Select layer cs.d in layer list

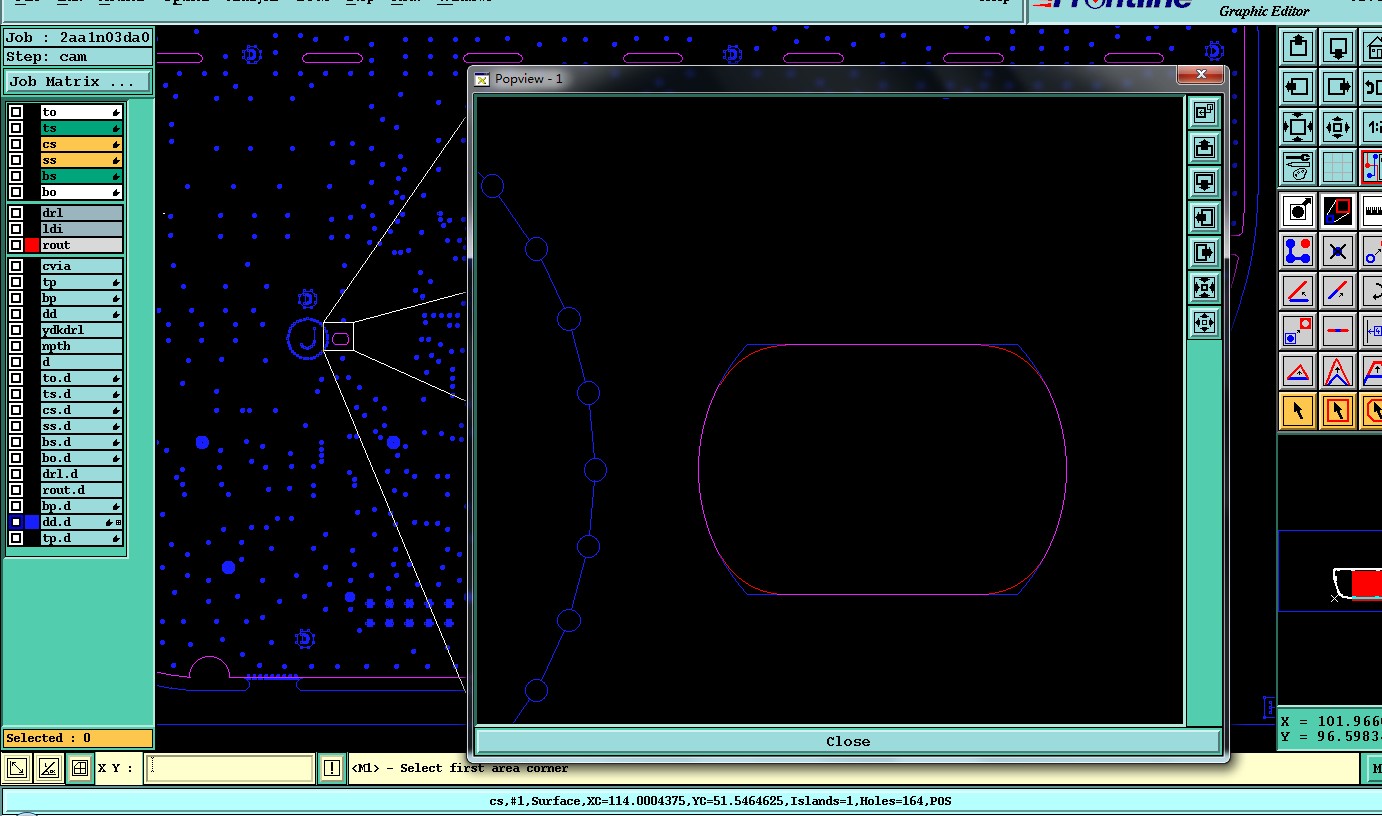pyautogui.click(x=81, y=410)
